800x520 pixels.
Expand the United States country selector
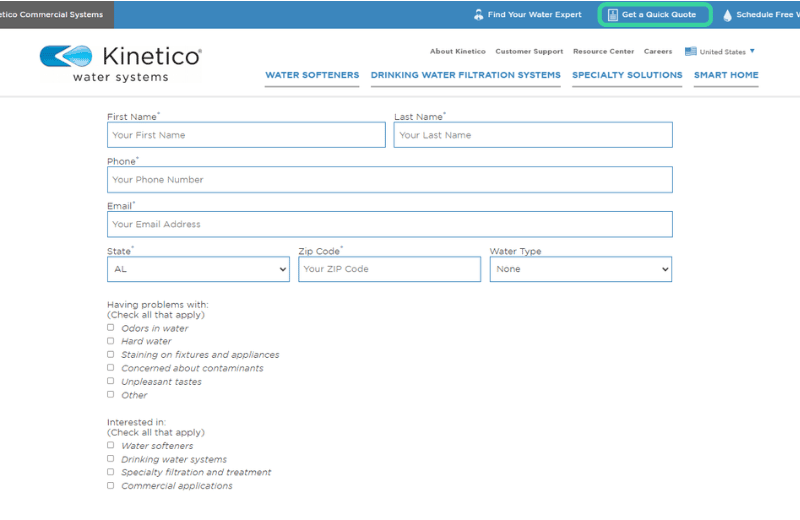click(719, 52)
